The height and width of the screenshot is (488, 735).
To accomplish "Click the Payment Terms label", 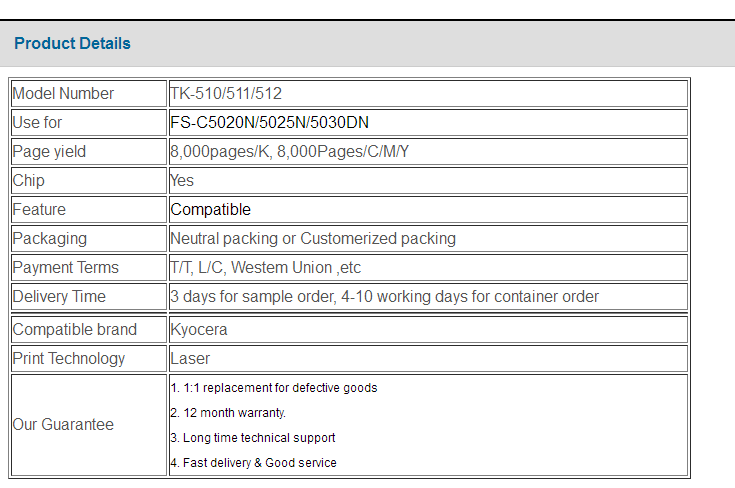I will click(x=66, y=268).
